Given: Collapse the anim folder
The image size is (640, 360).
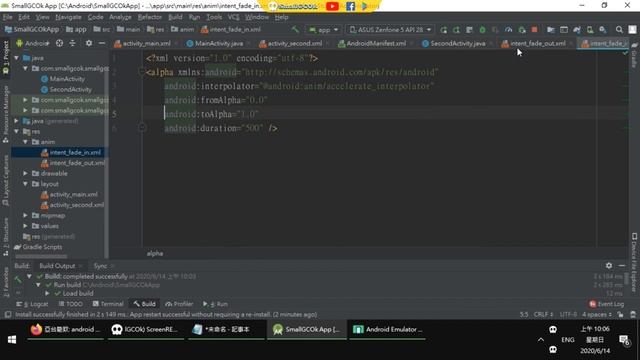Looking at the screenshot, I should 25,142.
